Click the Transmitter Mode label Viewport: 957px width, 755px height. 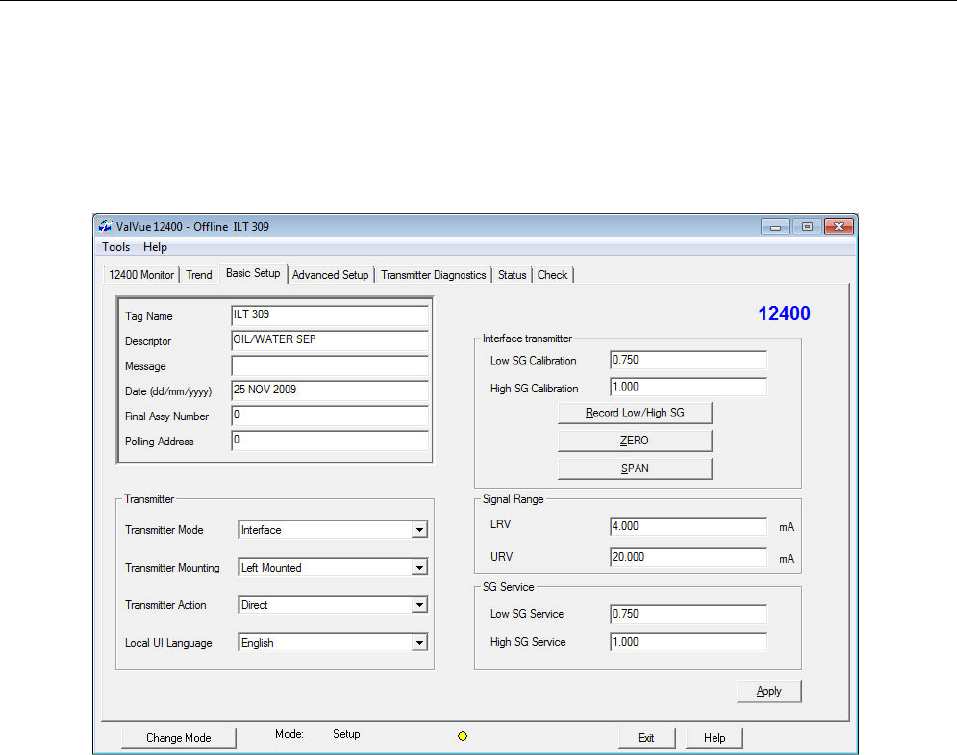(x=164, y=530)
